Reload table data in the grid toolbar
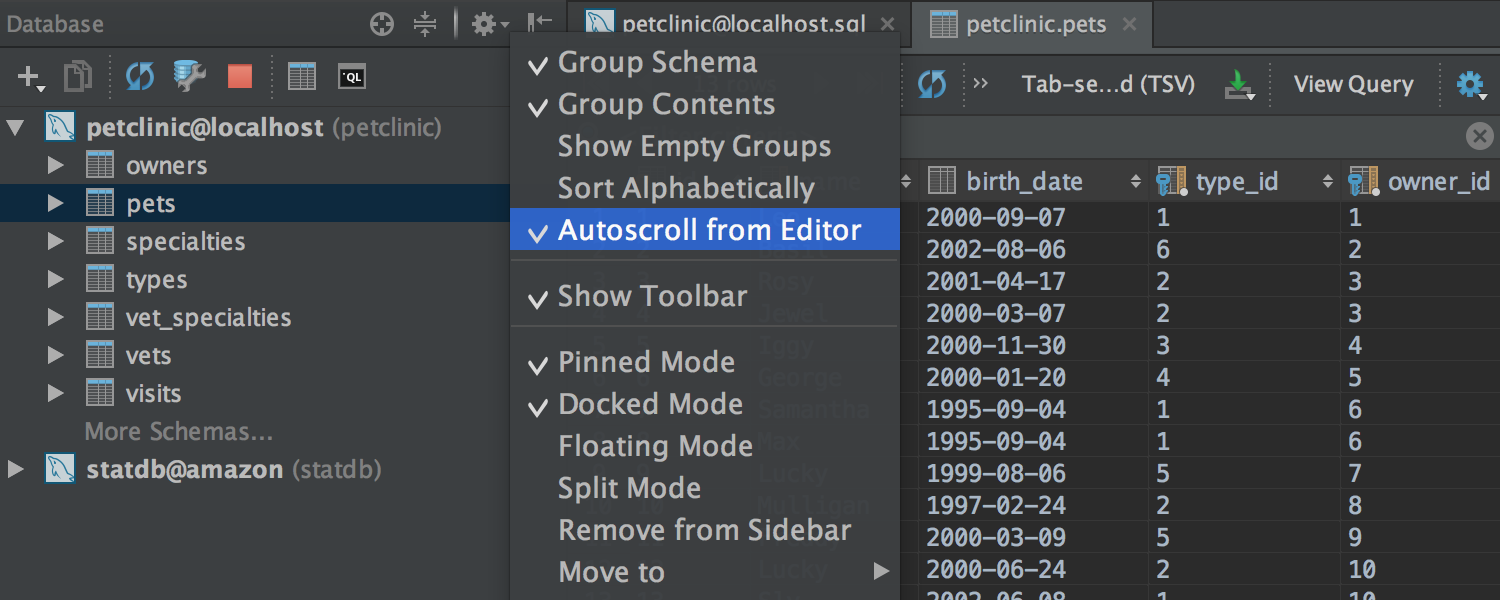The width and height of the screenshot is (1500, 600). tap(931, 85)
